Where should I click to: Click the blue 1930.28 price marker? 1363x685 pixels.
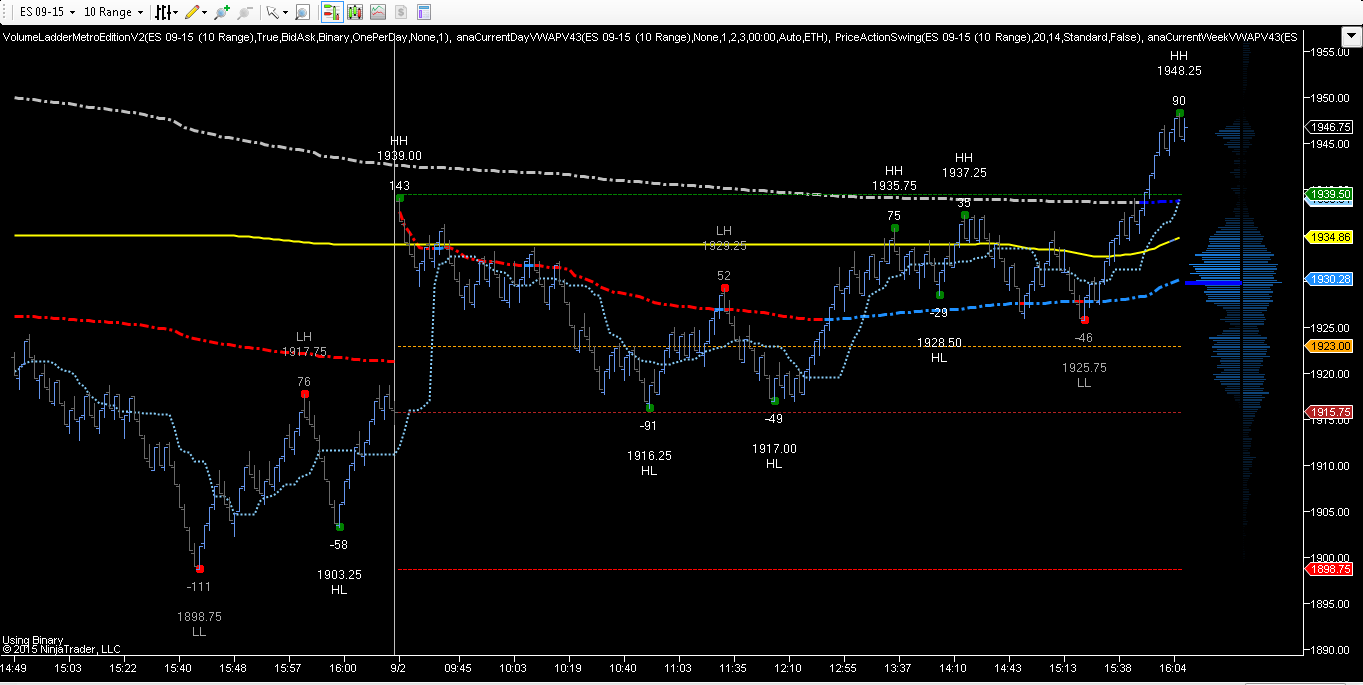click(x=1330, y=279)
